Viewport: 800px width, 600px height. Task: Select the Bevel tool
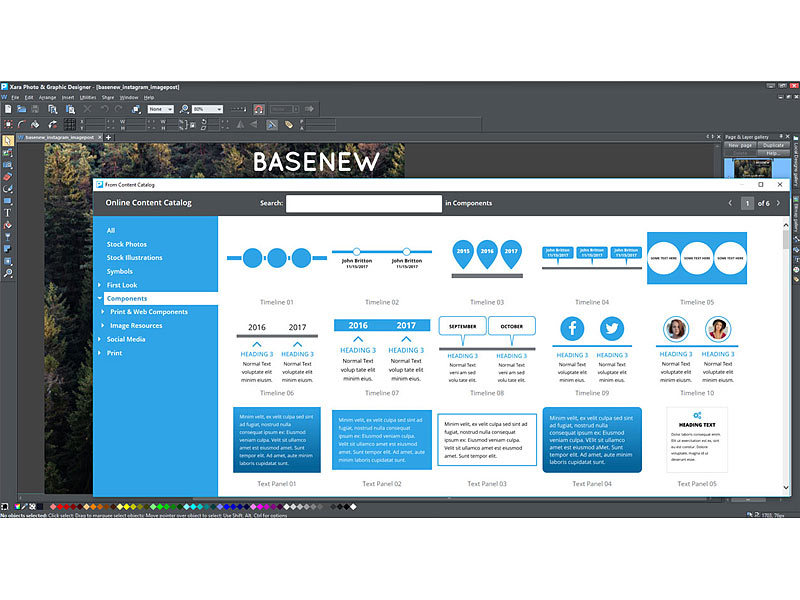[7, 261]
